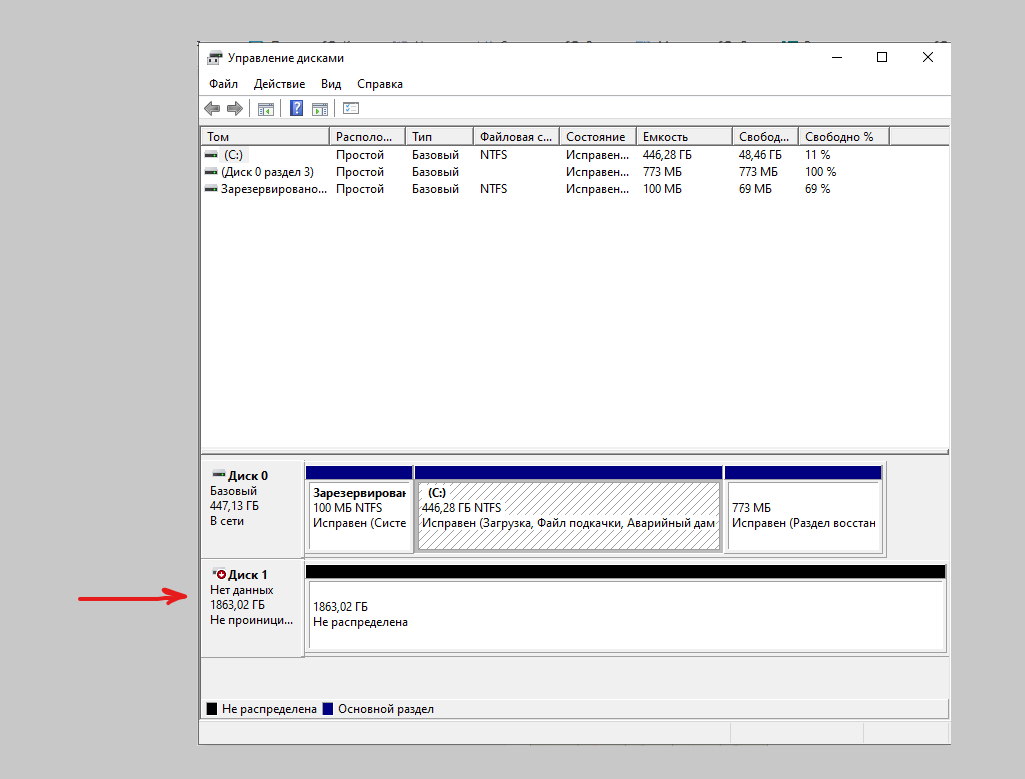
Task: Open the Справка menu
Action: [x=380, y=84]
